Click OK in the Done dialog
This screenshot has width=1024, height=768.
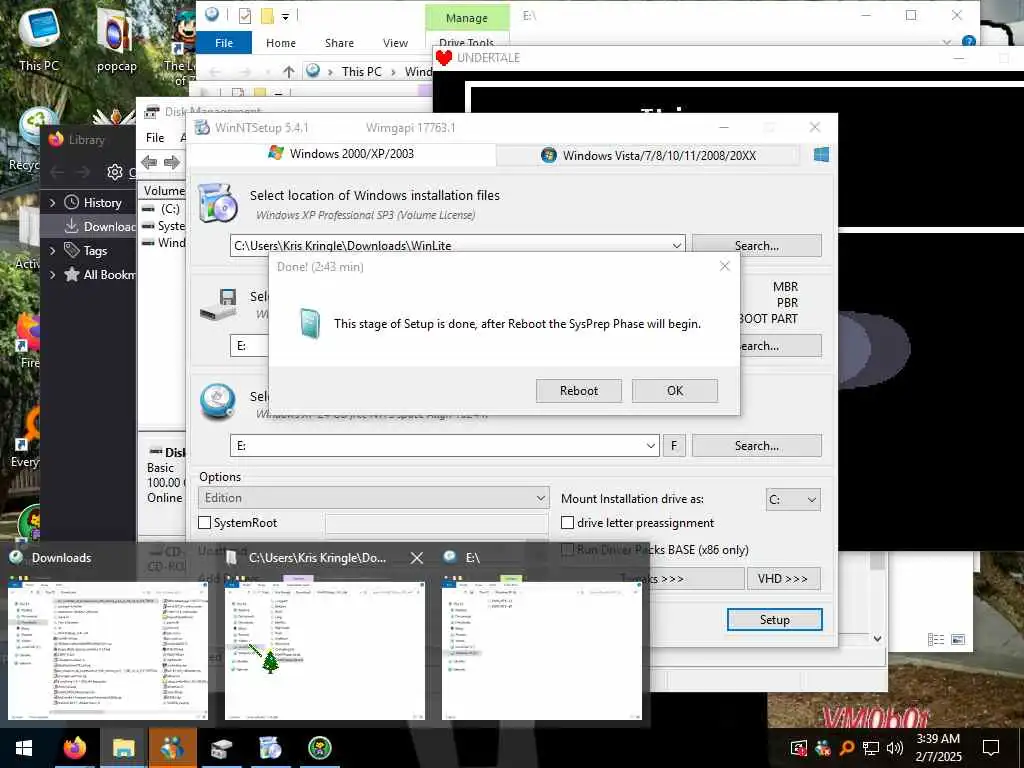coord(675,391)
